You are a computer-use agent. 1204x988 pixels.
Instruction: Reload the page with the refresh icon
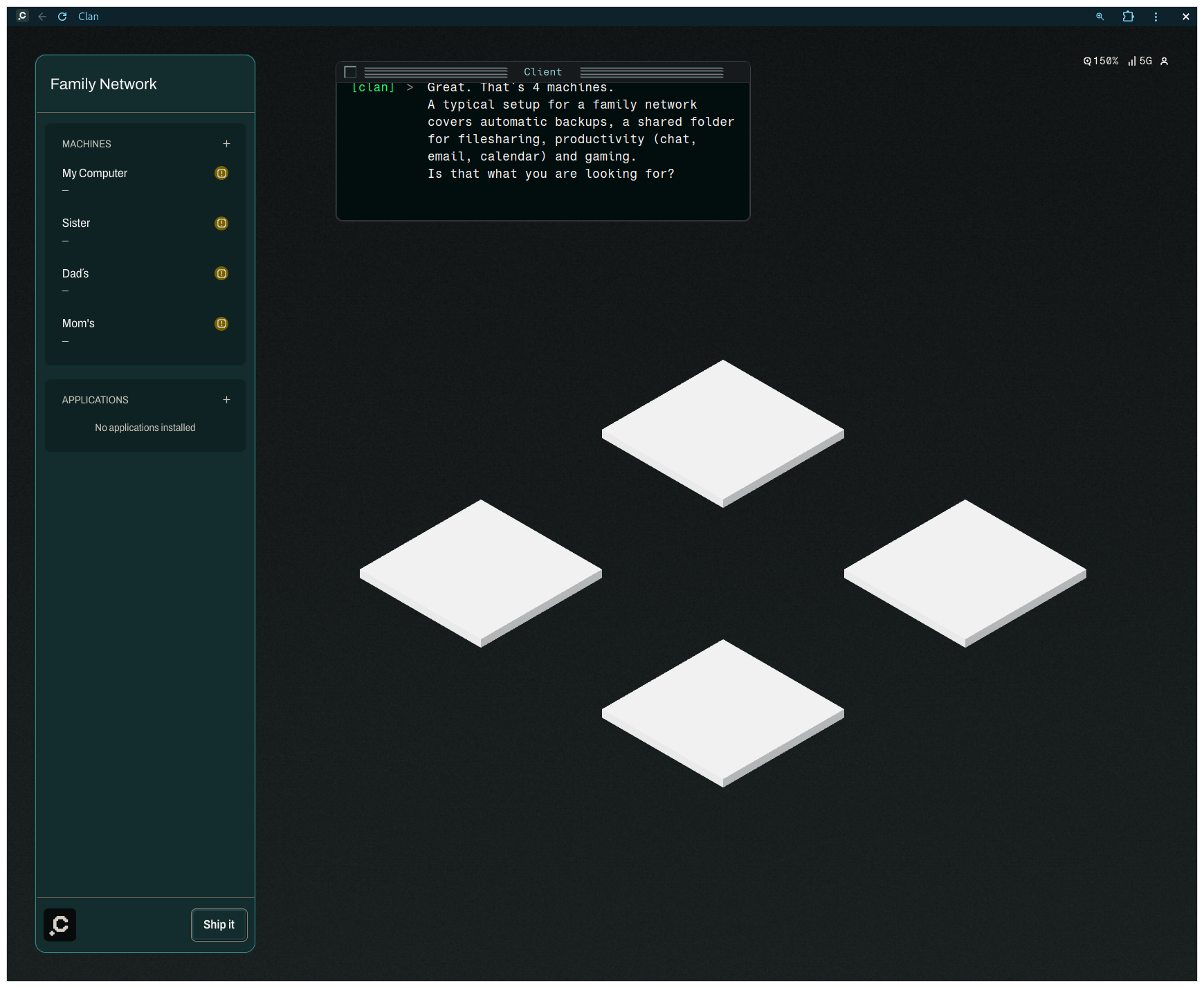pyautogui.click(x=62, y=17)
